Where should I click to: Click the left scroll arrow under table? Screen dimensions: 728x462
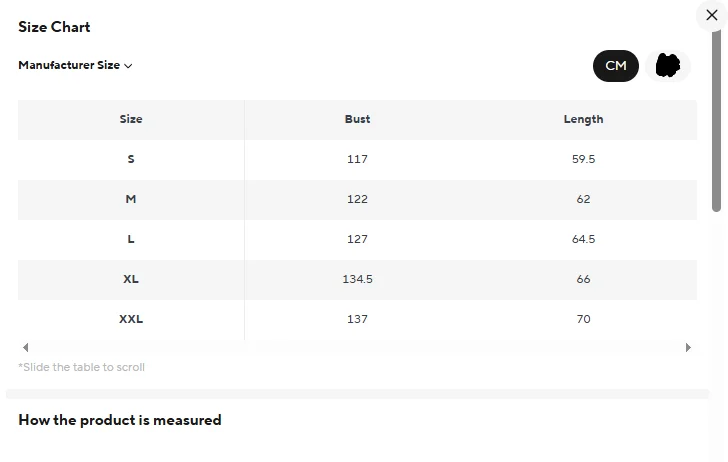pos(26,347)
